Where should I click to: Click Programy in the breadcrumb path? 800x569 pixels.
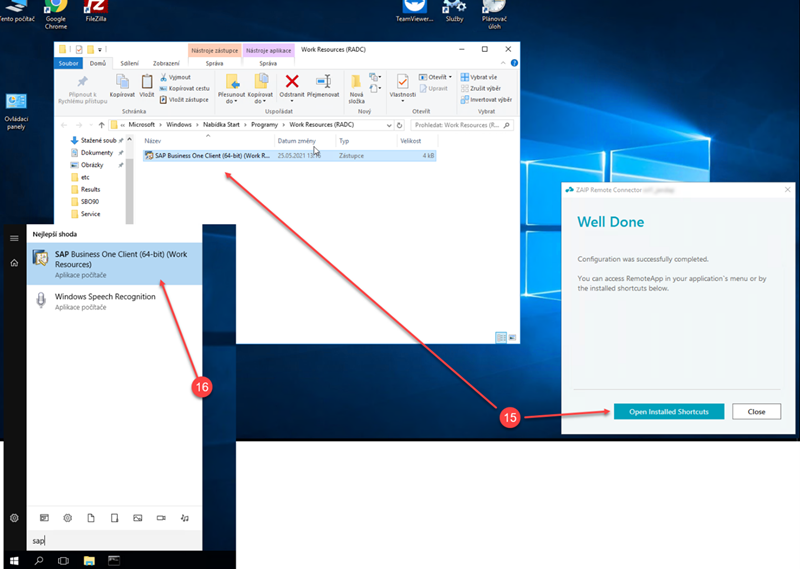click(264, 125)
